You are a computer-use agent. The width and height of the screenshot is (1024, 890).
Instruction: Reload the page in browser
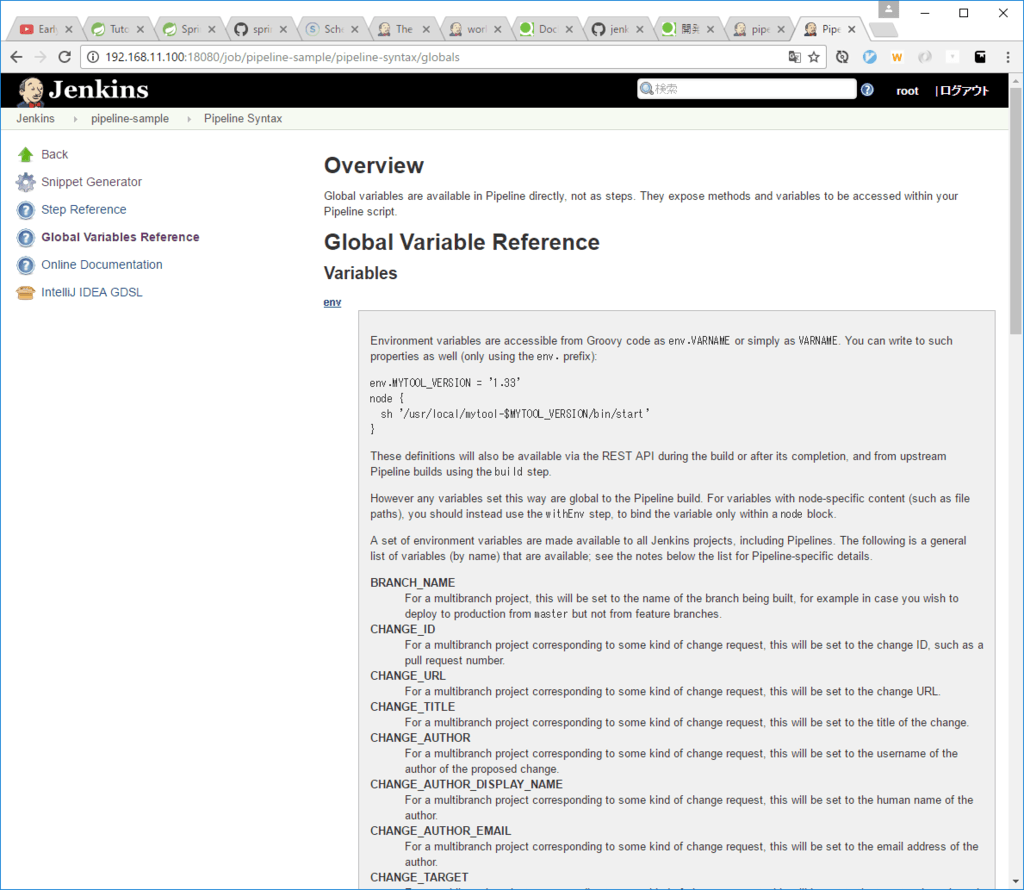coord(65,57)
